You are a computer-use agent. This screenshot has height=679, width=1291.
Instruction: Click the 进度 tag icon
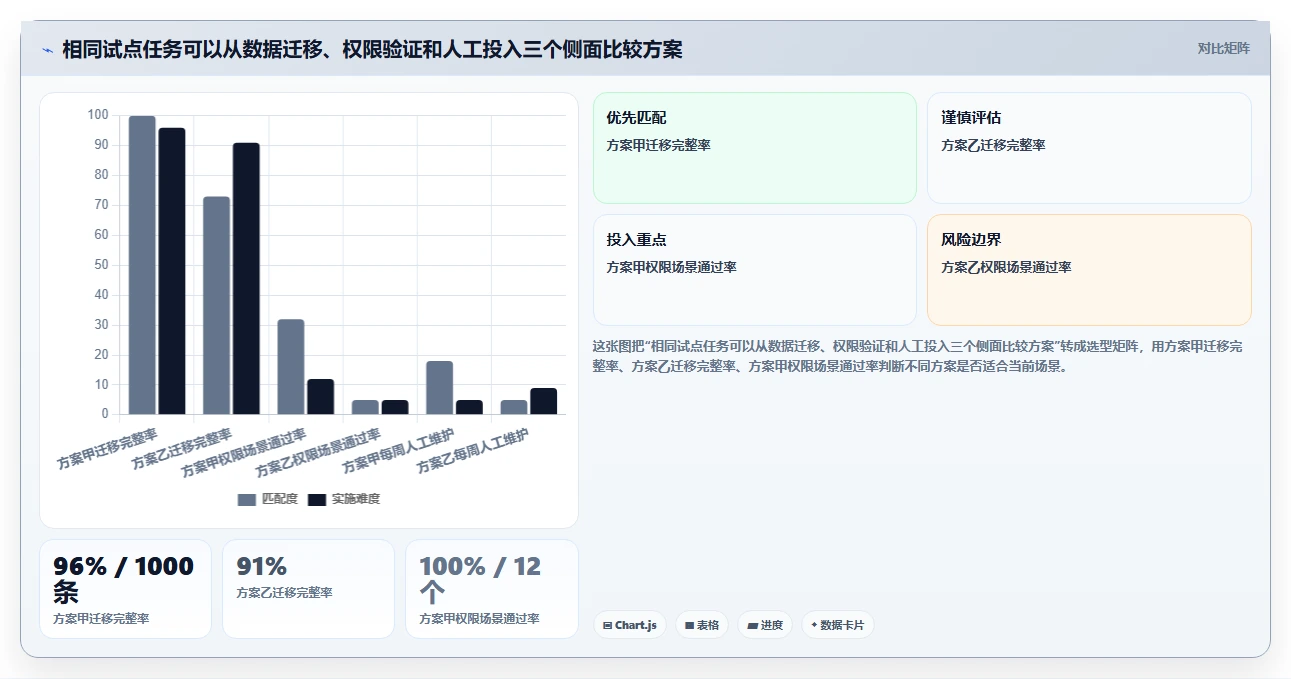[x=752, y=626]
